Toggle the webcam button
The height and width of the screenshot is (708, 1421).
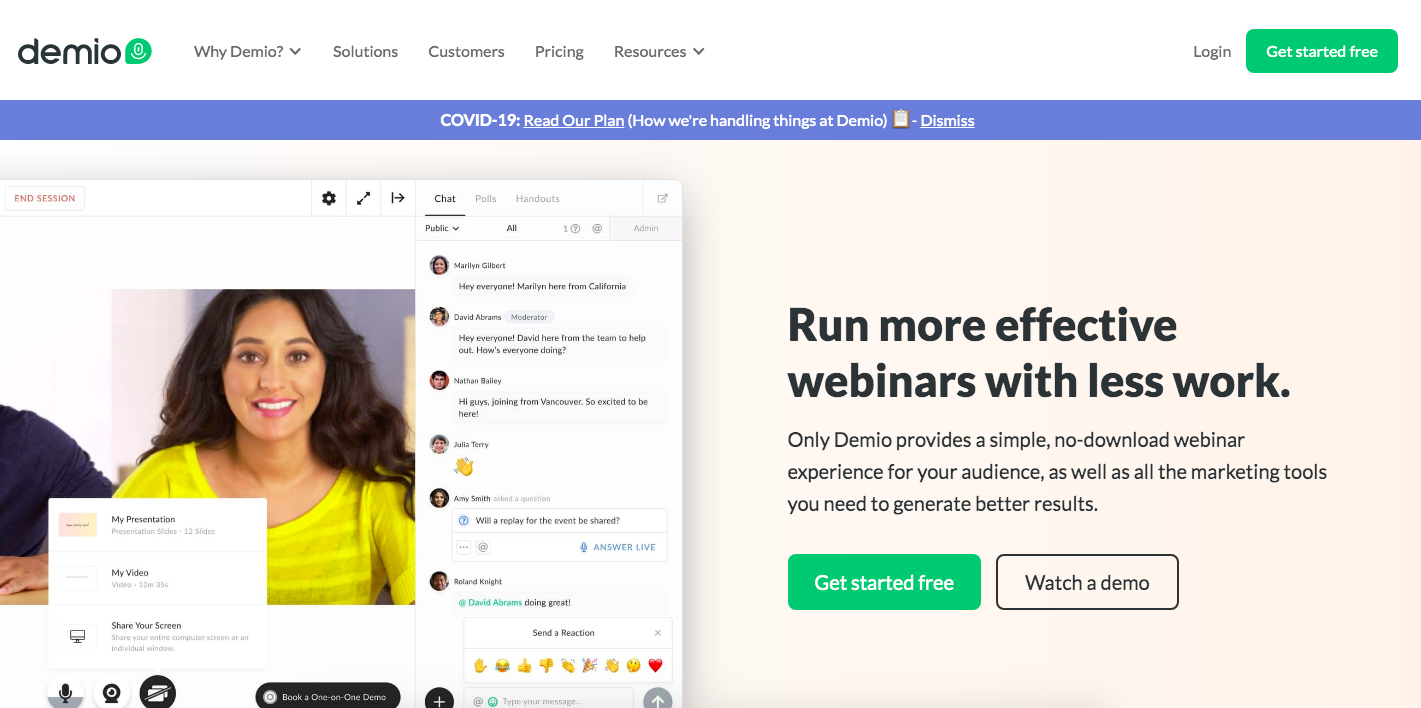pos(112,694)
